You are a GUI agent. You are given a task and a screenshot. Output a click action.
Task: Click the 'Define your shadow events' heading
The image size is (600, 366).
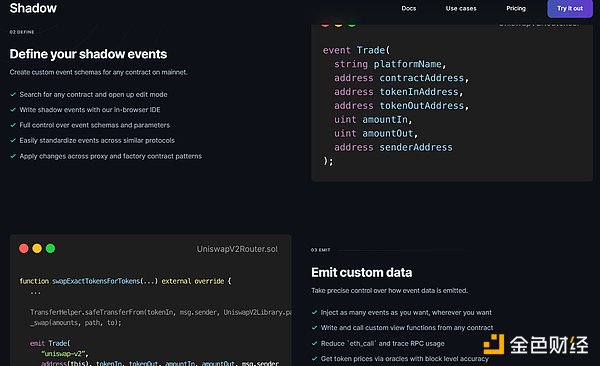point(88,54)
